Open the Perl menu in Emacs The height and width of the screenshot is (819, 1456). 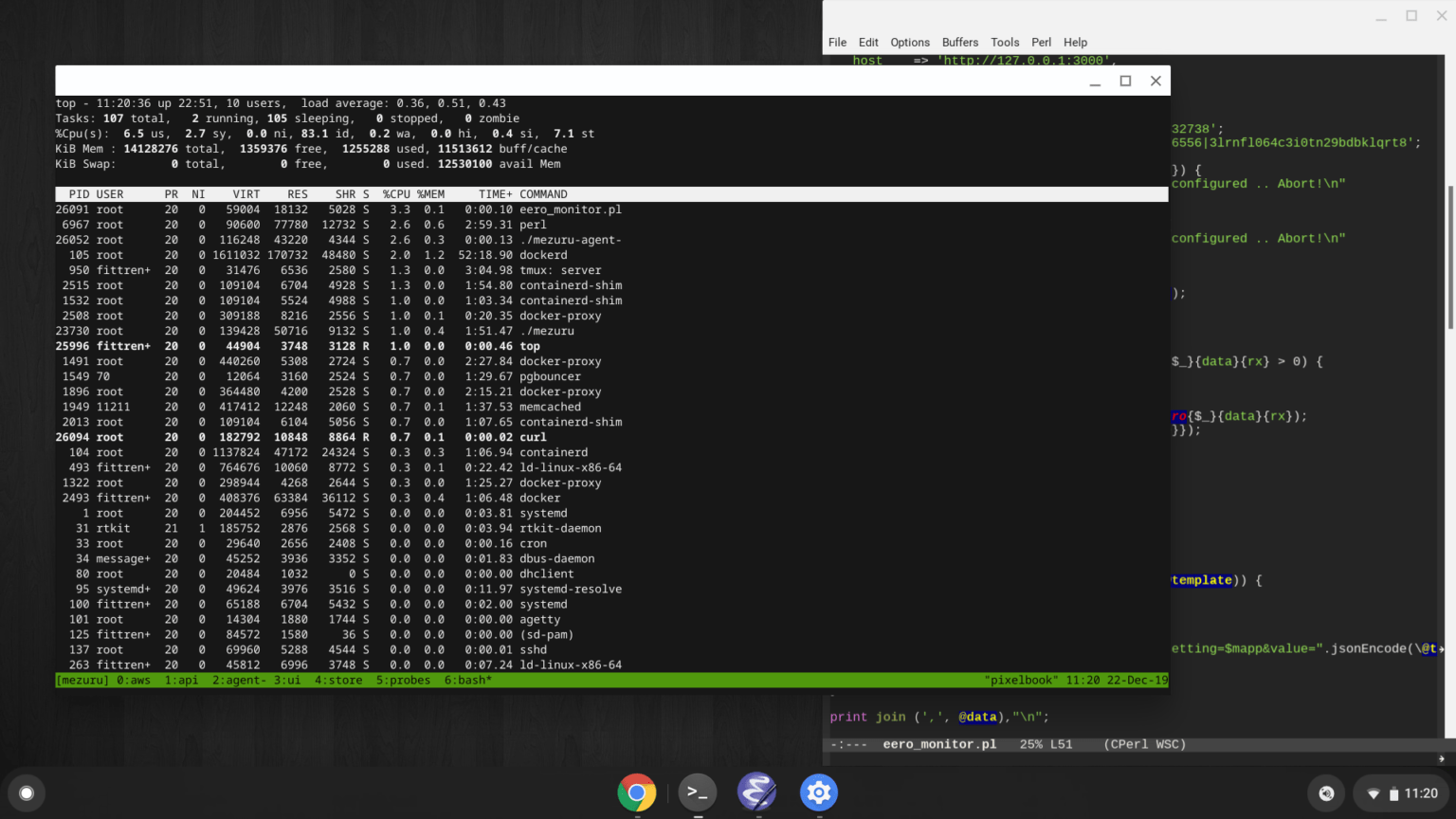coord(1041,42)
